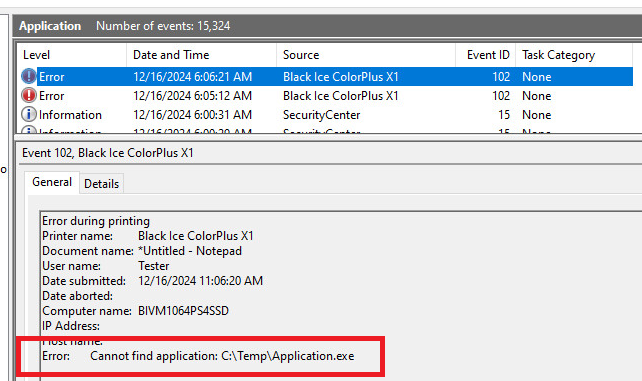This screenshot has width=642, height=381.
Task: Click the information icon beside the SecurityCenter 6:00:31 event
Action: [x=29, y=114]
